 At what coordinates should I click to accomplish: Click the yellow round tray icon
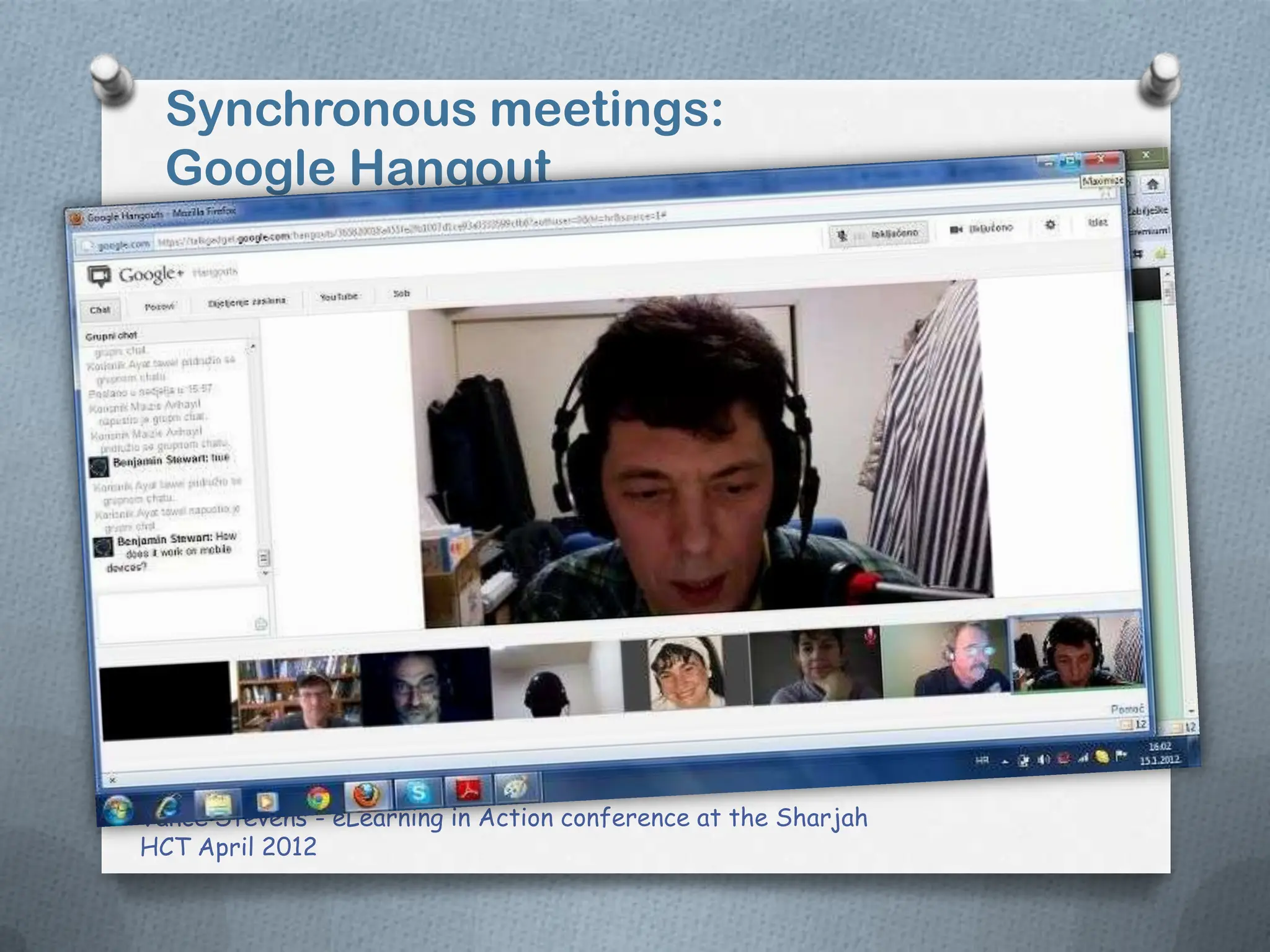(x=1101, y=756)
